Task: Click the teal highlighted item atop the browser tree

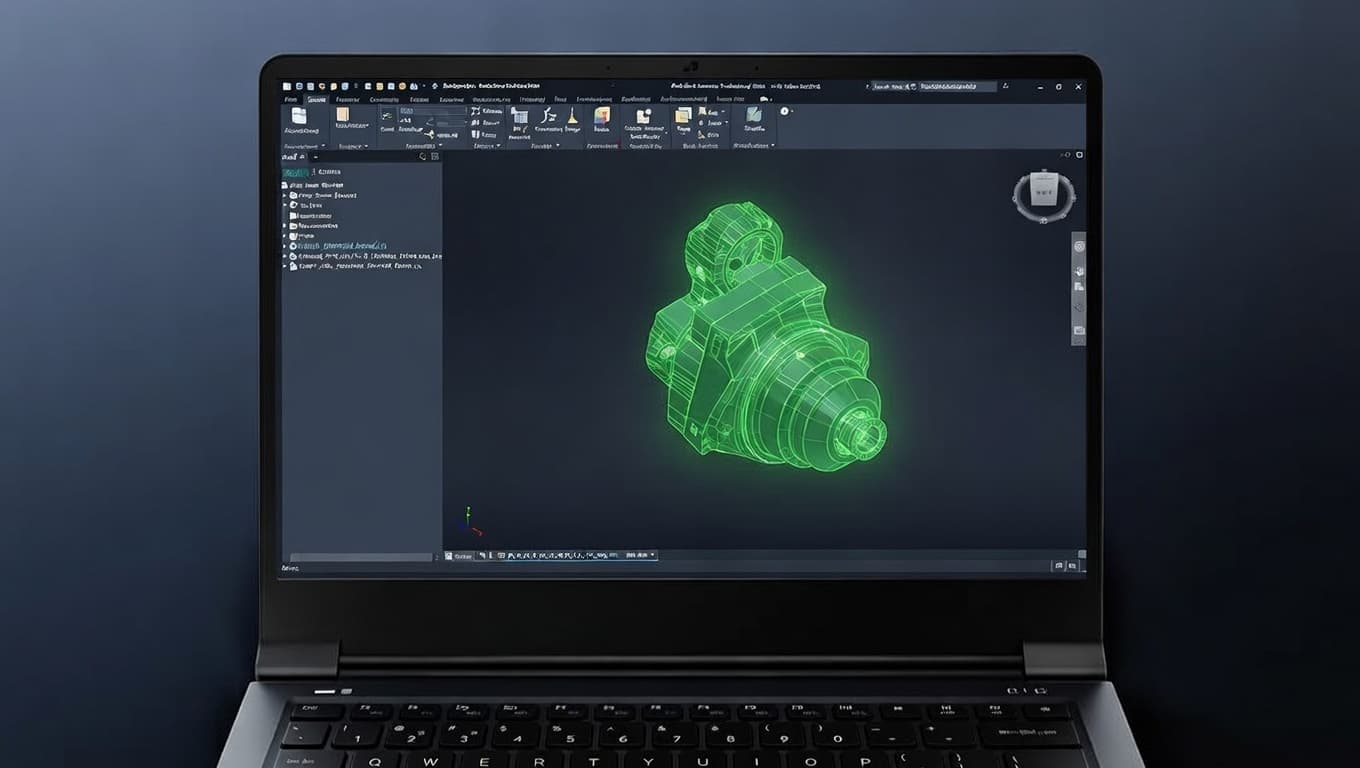Action: 298,172
